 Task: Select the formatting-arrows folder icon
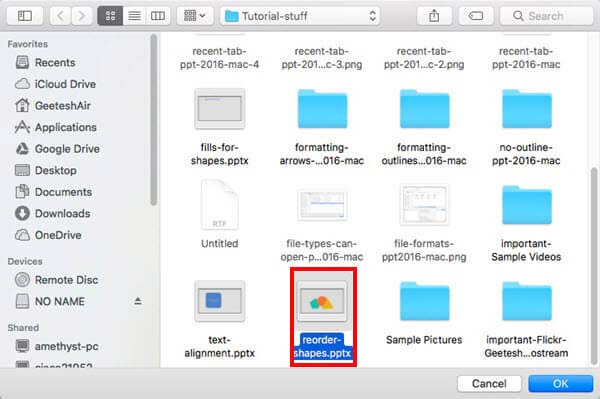click(x=322, y=109)
